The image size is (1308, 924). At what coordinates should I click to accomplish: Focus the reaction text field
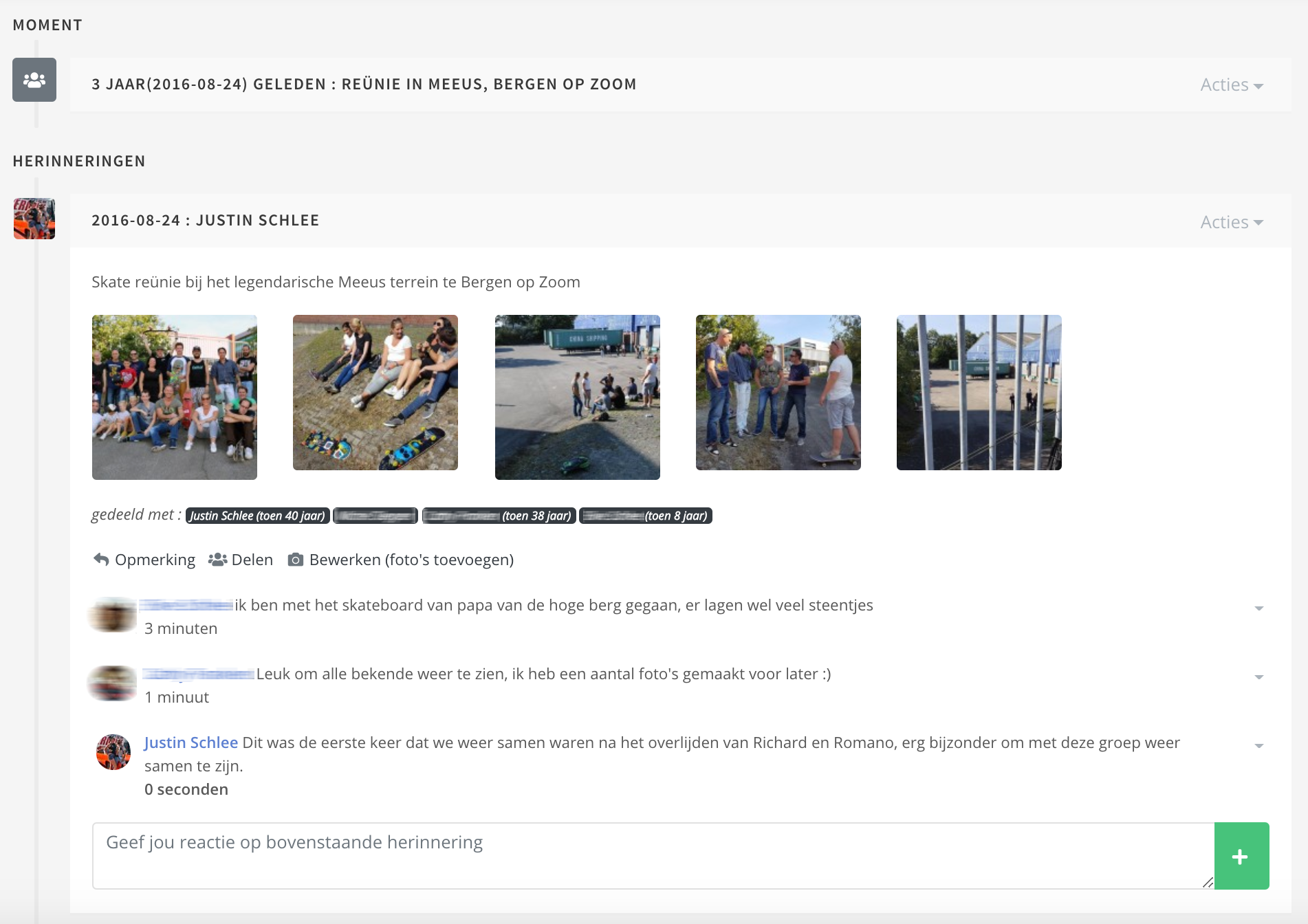pos(653,855)
